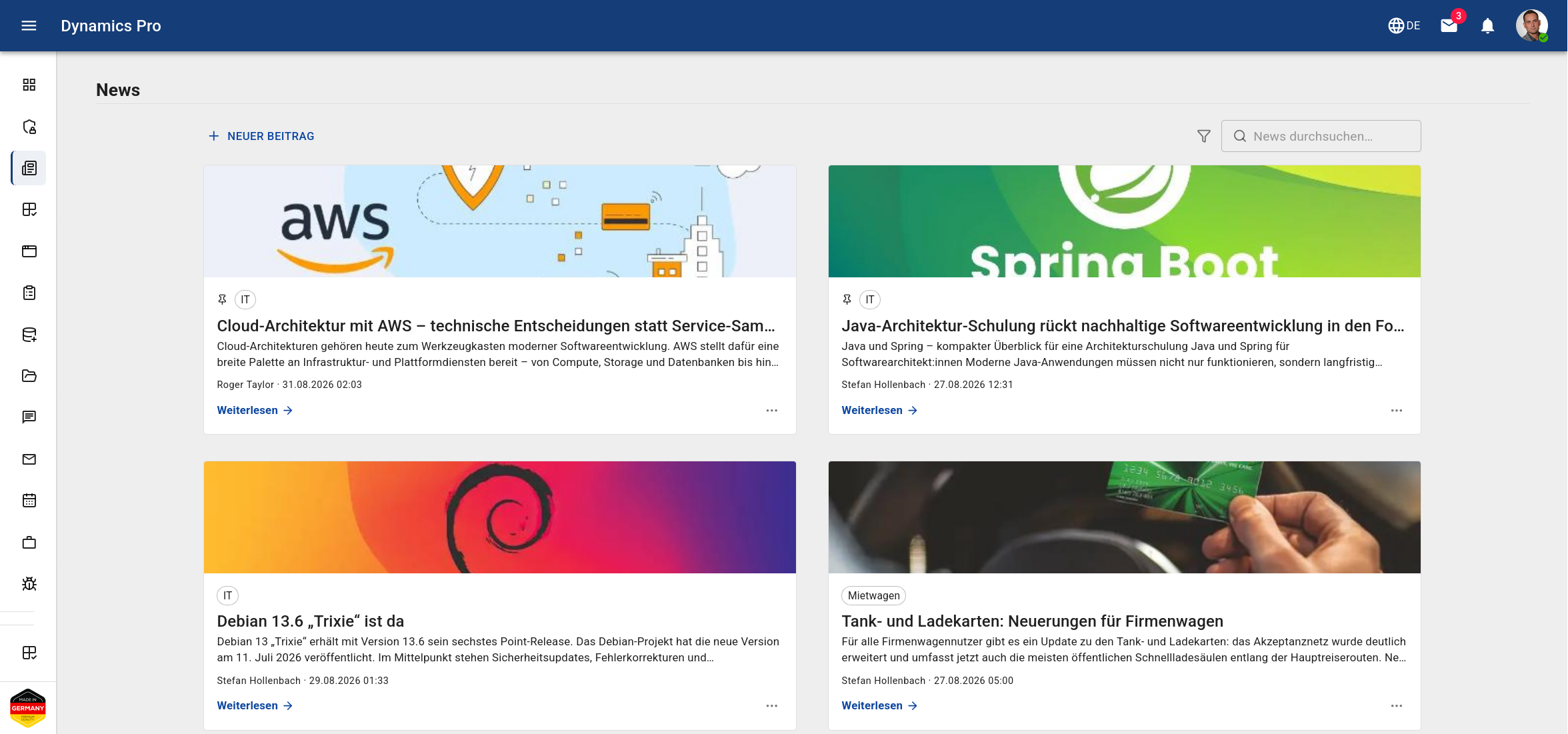The height and width of the screenshot is (734, 1568).
Task: Open the folder sidebar icon
Action: 29,376
